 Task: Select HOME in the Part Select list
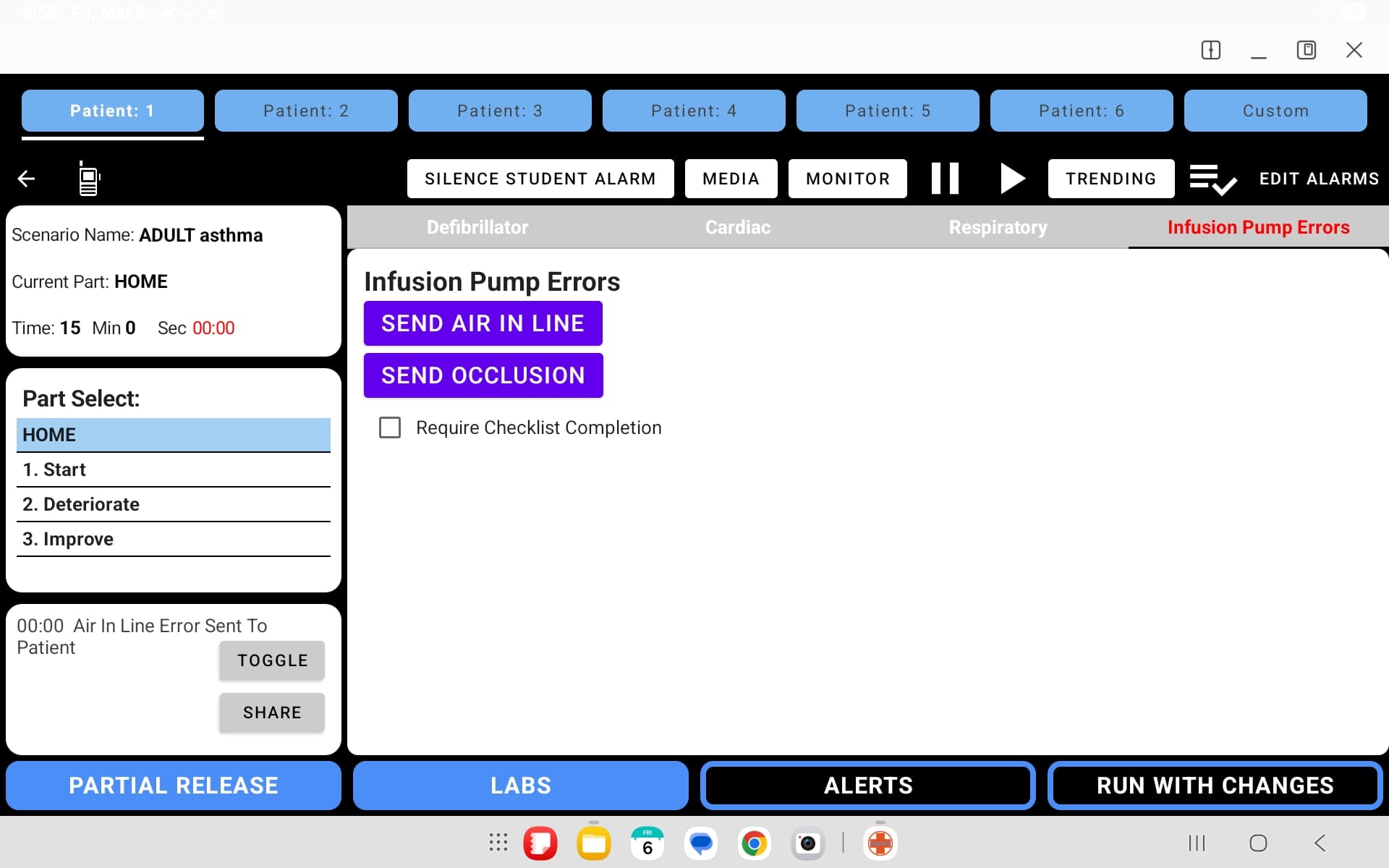point(173,435)
